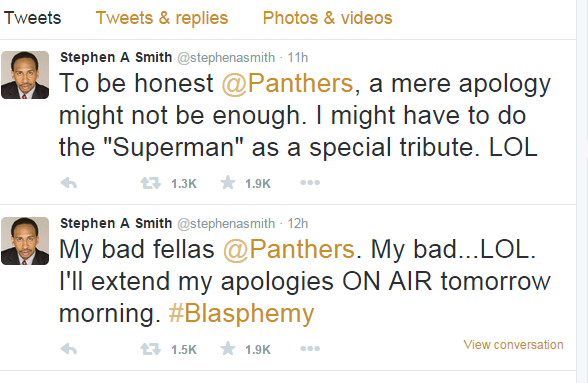Screen dimensions: 588x383
Task: Click View conversation link
Action: (513, 344)
